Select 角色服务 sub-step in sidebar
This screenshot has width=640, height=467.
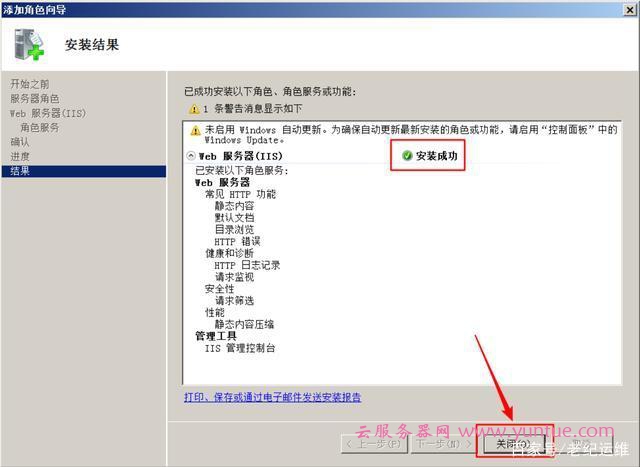pyautogui.click(x=40, y=128)
